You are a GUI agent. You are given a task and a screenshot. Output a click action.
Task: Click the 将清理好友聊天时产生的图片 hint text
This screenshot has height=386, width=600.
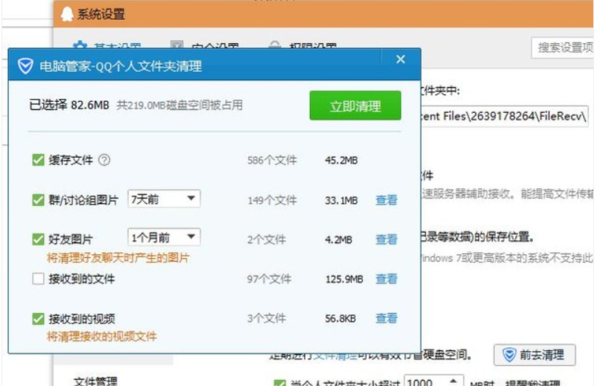point(118,258)
